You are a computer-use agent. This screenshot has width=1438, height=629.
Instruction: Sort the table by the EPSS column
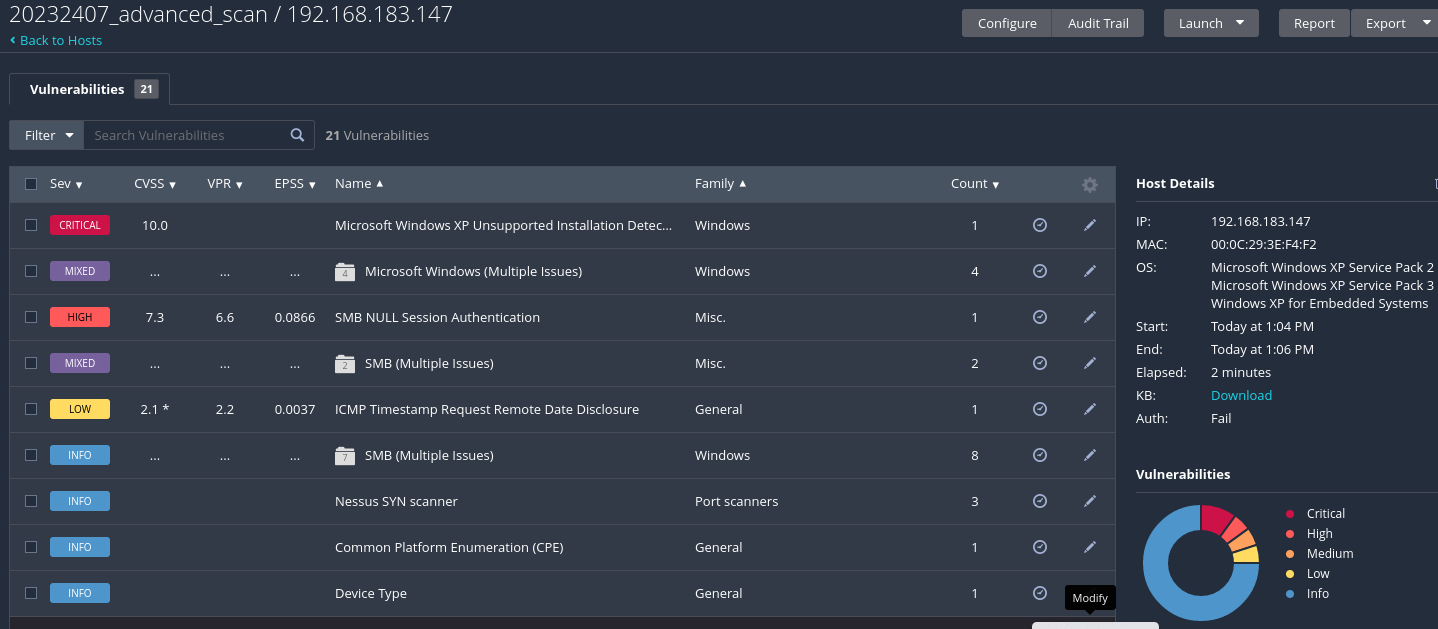tap(296, 184)
